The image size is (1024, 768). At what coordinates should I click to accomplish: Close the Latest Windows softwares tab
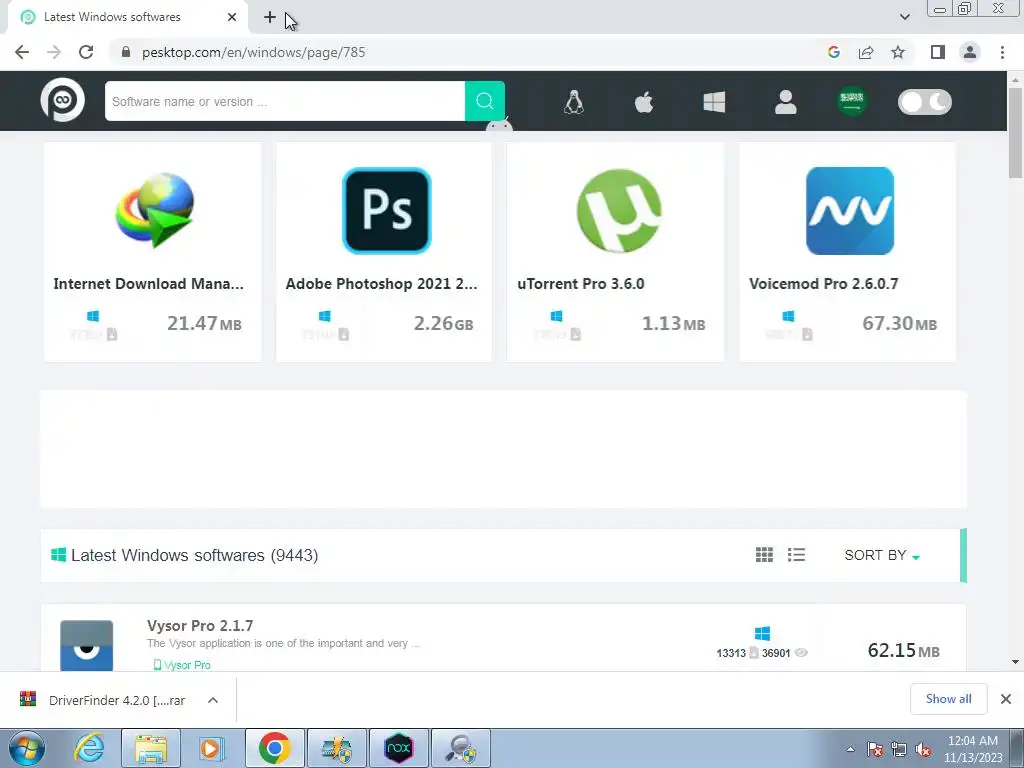coord(232,17)
